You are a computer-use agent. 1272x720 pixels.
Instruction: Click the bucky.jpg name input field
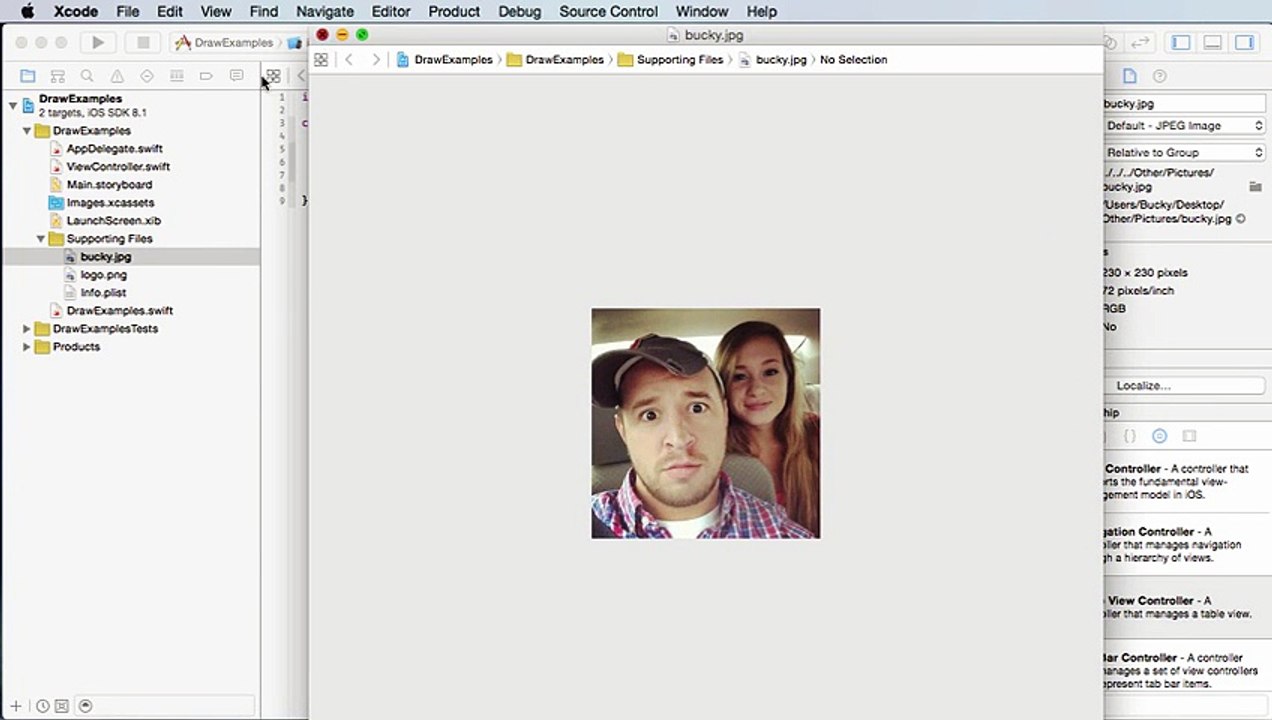click(1184, 103)
